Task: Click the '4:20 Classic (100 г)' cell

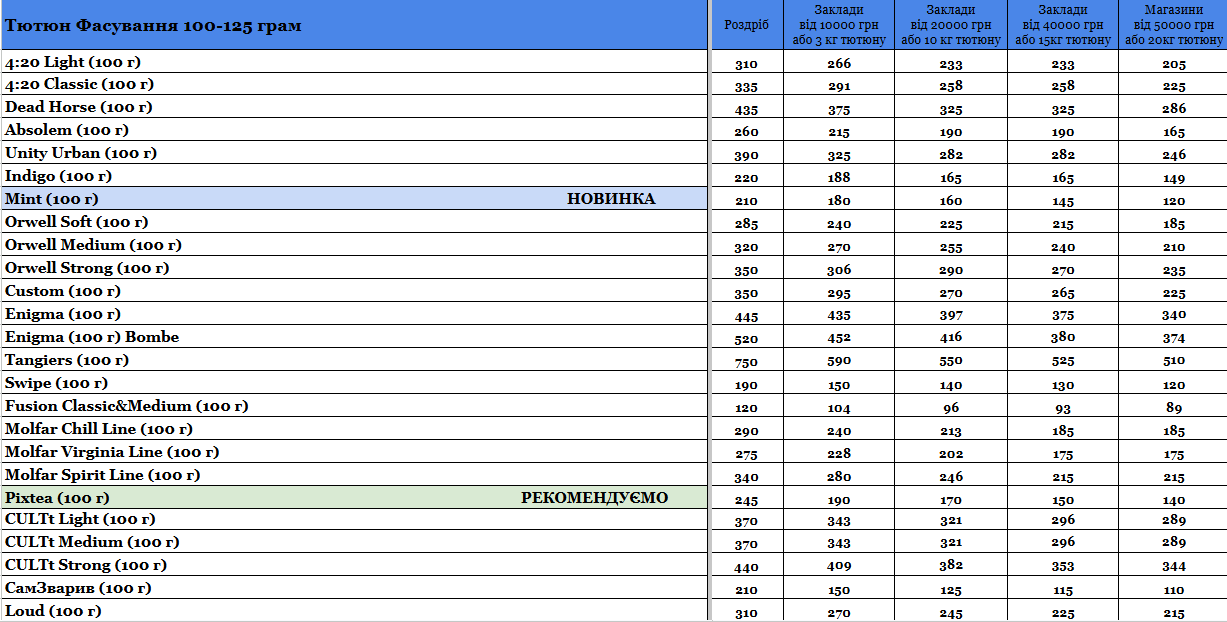Action: (x=354, y=84)
